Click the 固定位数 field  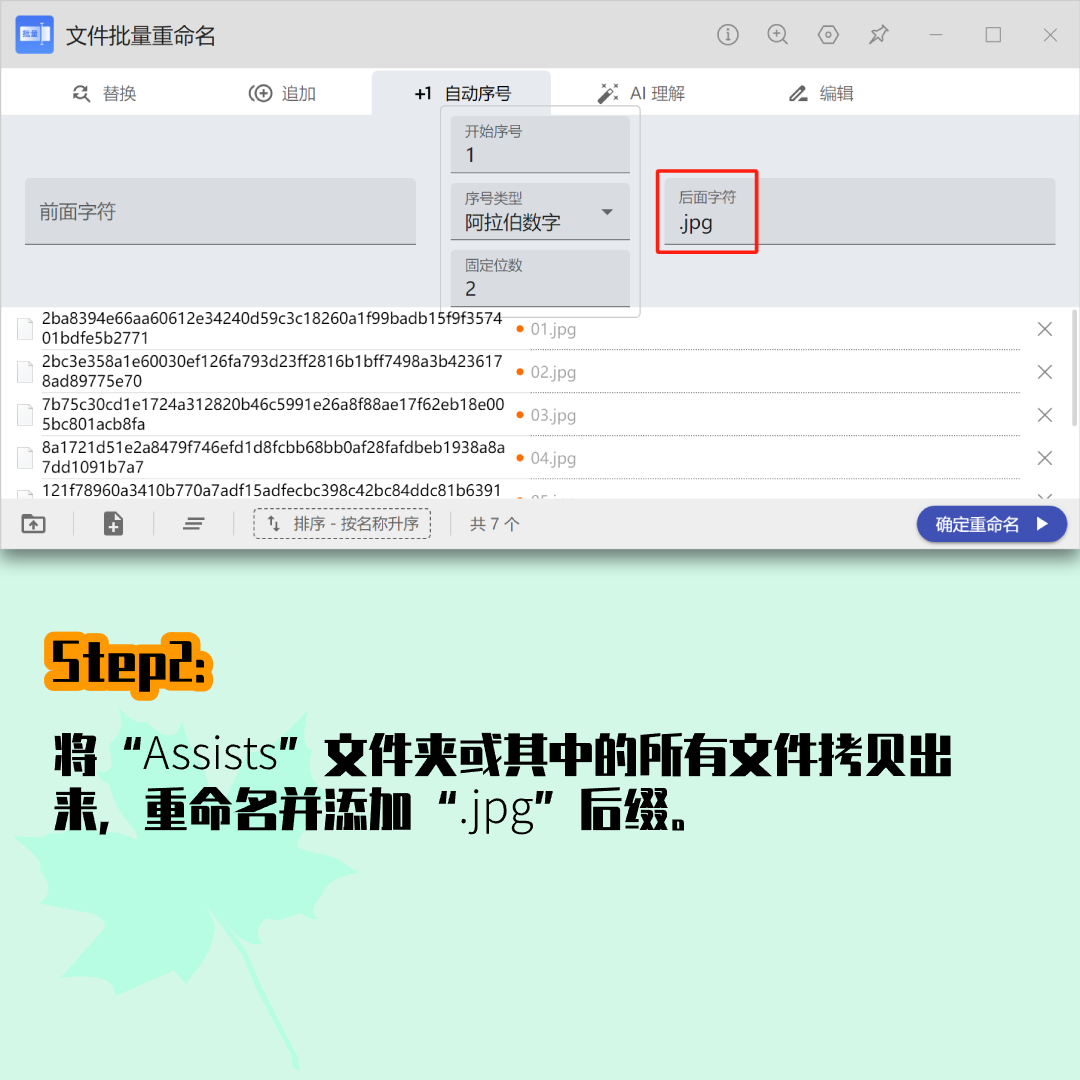tap(540, 279)
